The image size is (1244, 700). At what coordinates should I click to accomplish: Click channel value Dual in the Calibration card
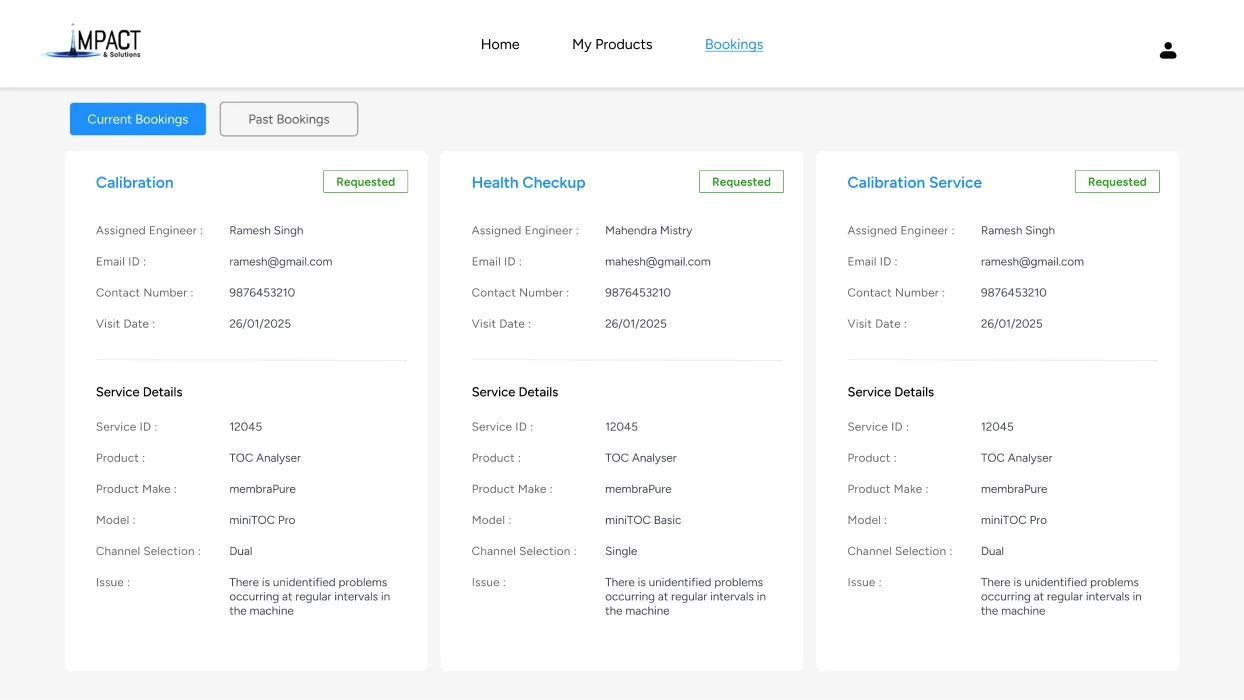click(241, 551)
